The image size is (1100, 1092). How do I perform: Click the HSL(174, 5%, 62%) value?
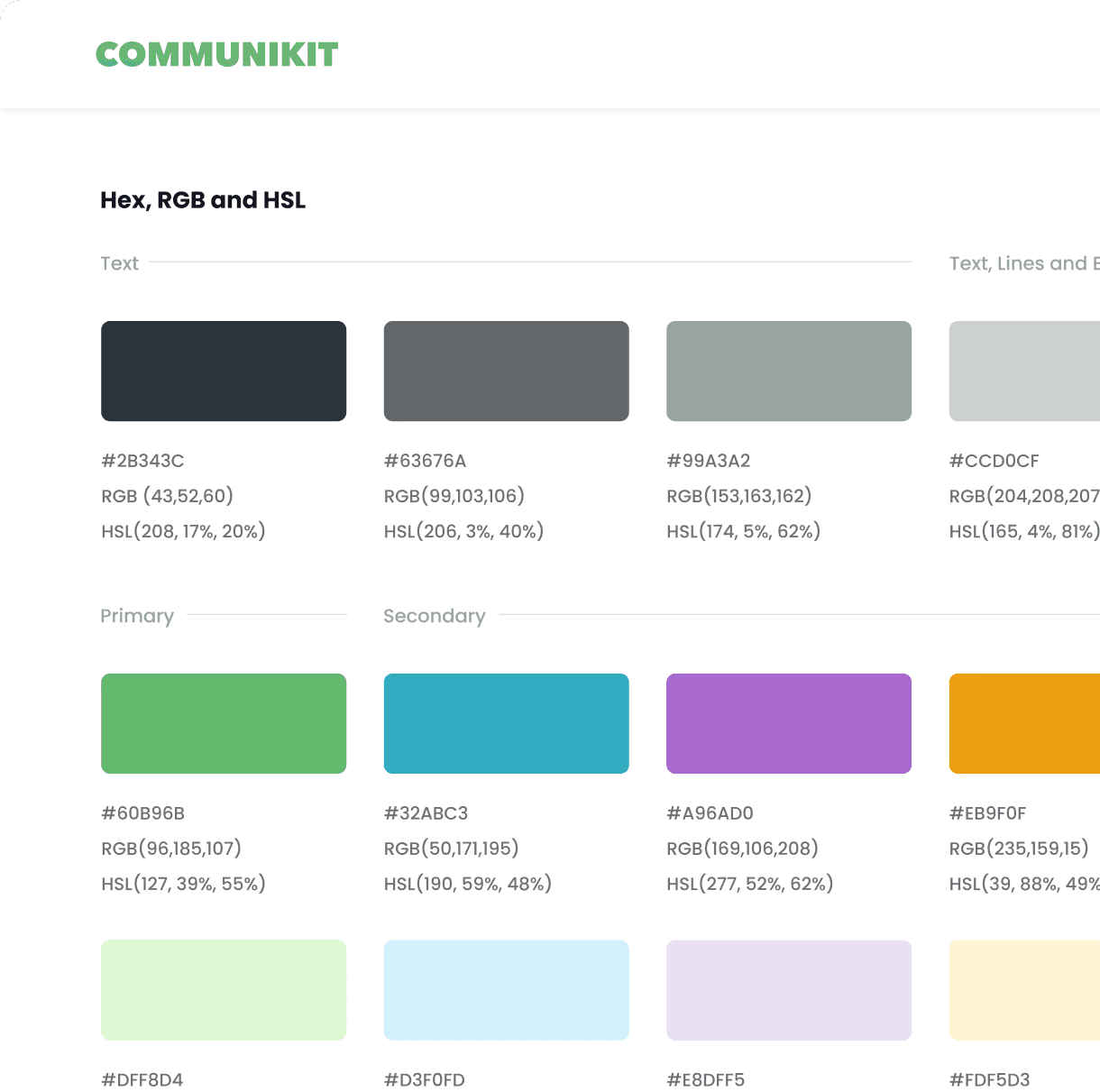pyautogui.click(x=744, y=531)
